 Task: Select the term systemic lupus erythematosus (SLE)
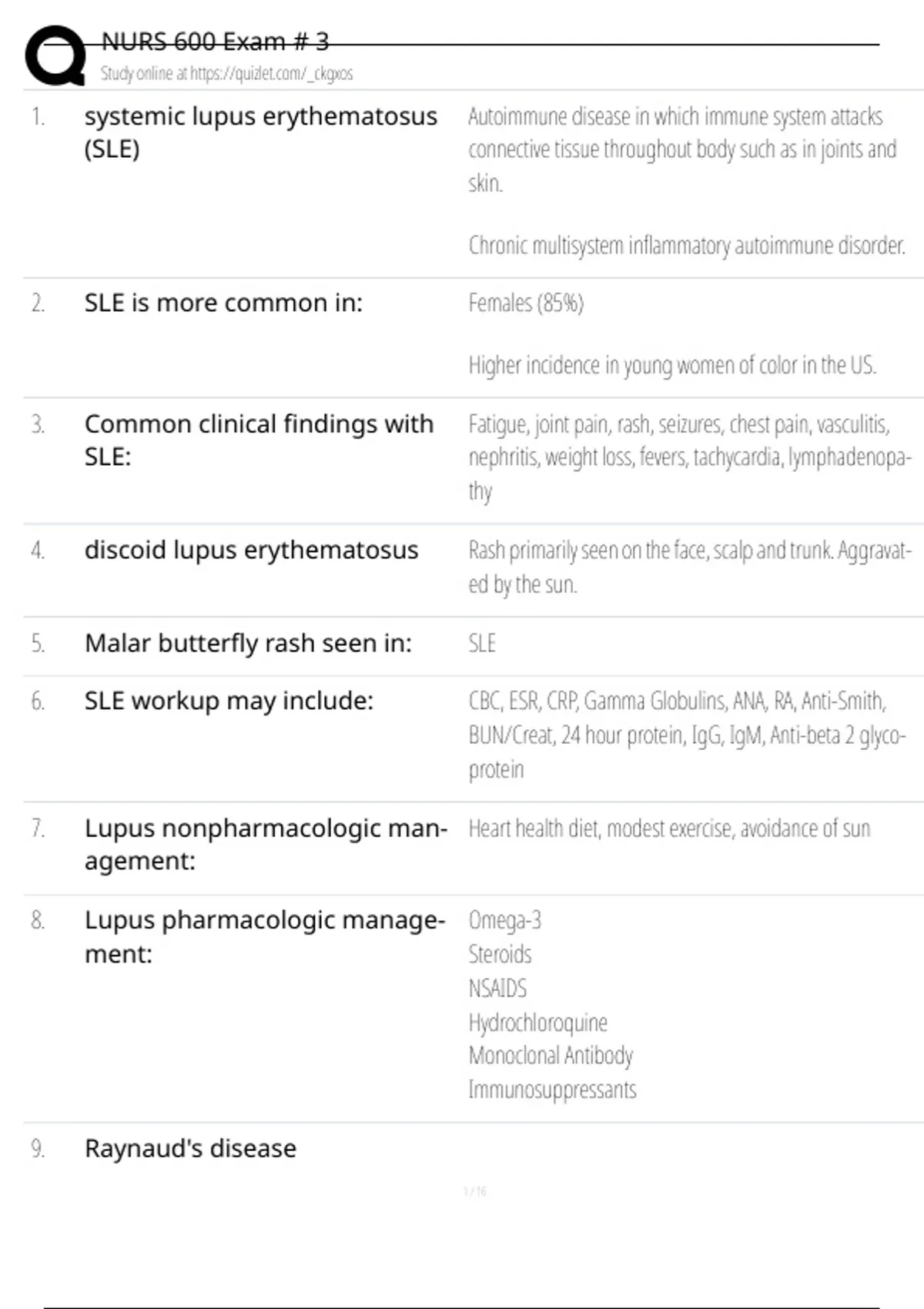click(260, 132)
